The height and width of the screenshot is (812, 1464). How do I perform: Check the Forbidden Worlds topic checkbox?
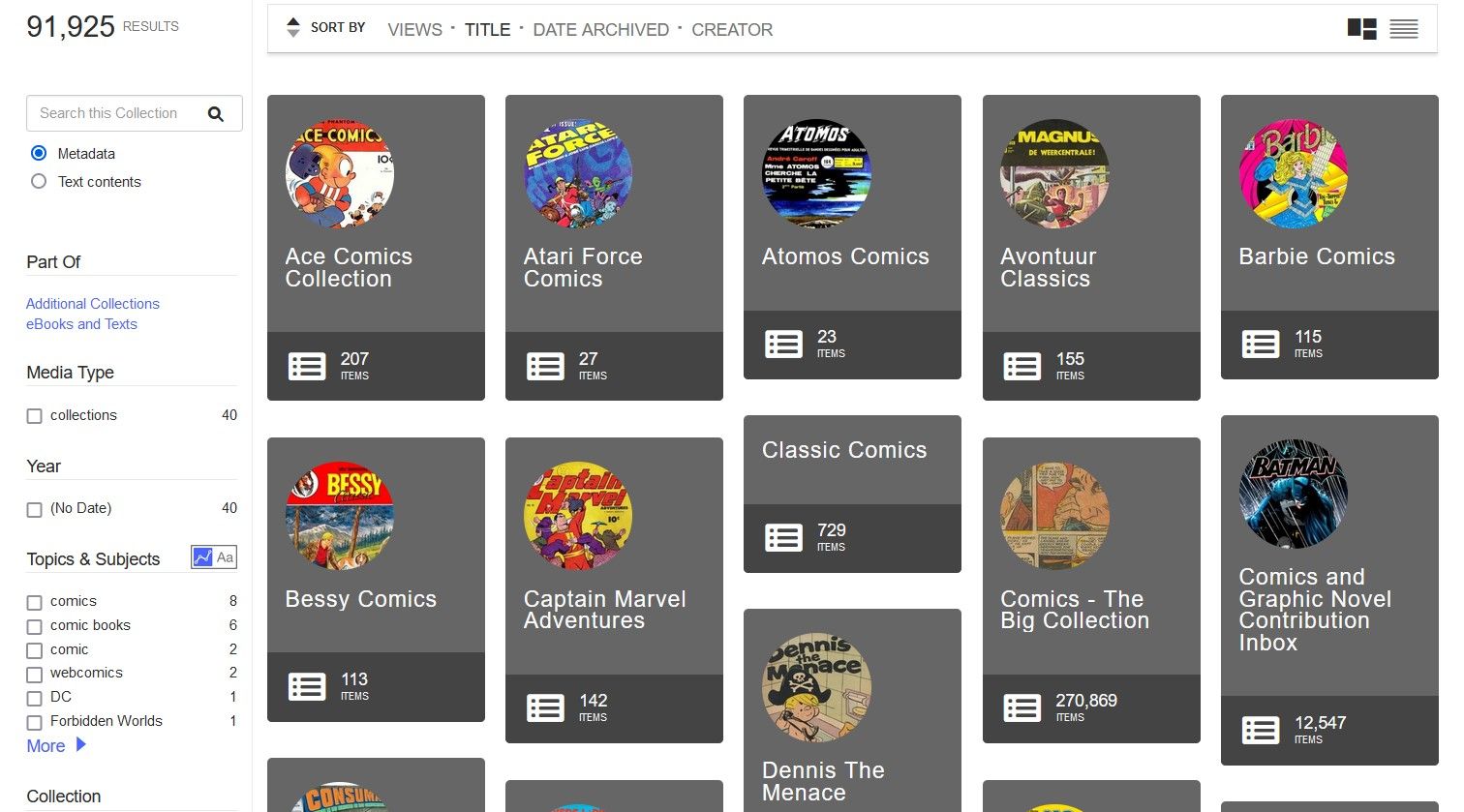(35, 722)
